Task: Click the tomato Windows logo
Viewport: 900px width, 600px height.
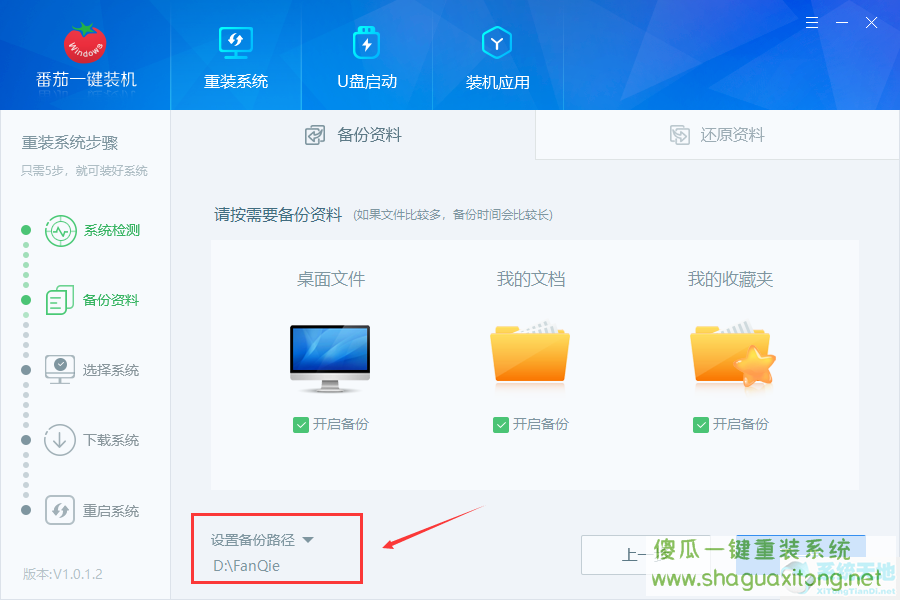Action: (x=85, y=43)
